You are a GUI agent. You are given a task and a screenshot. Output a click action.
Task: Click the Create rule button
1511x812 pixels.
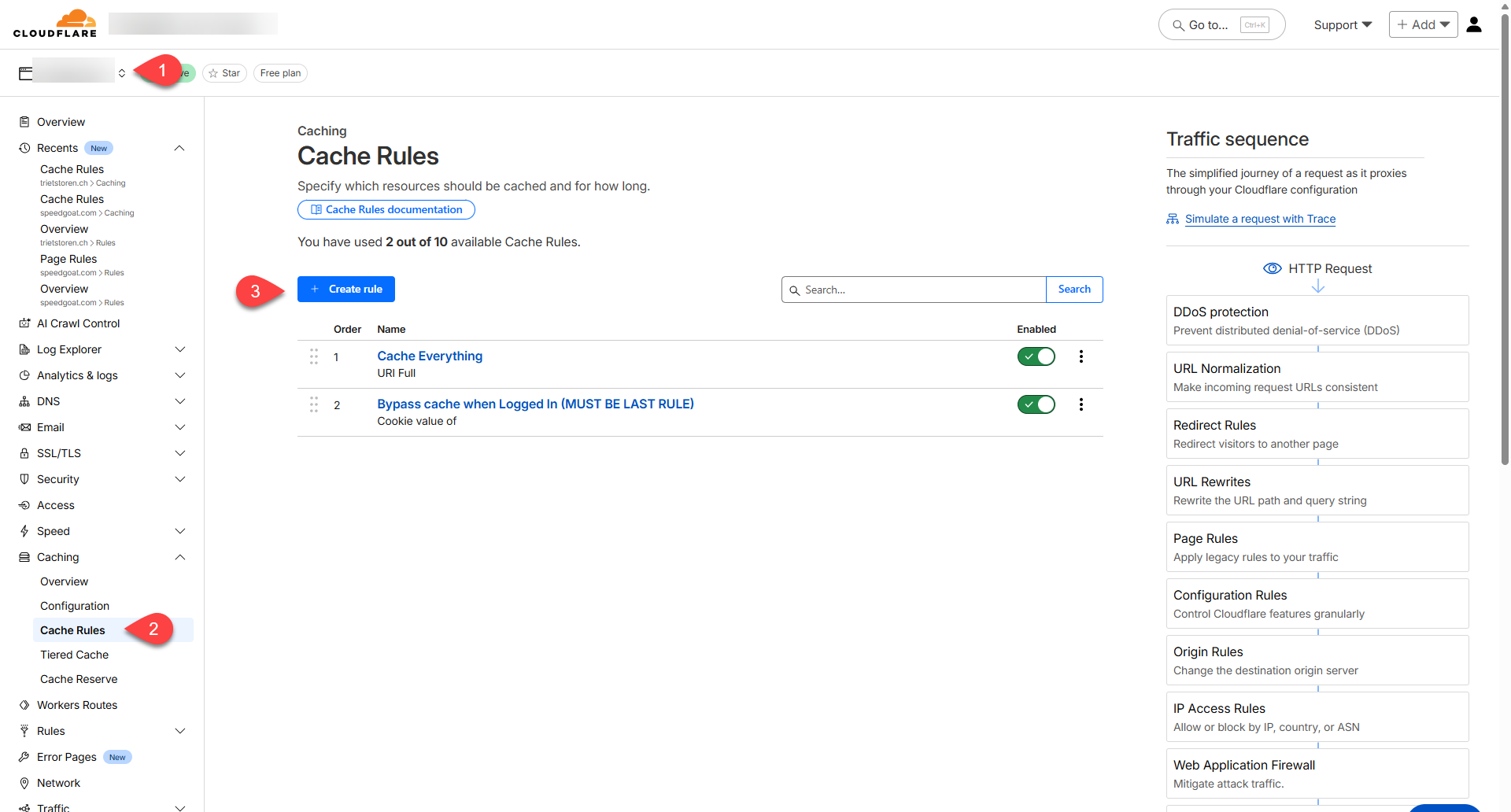[346, 290]
